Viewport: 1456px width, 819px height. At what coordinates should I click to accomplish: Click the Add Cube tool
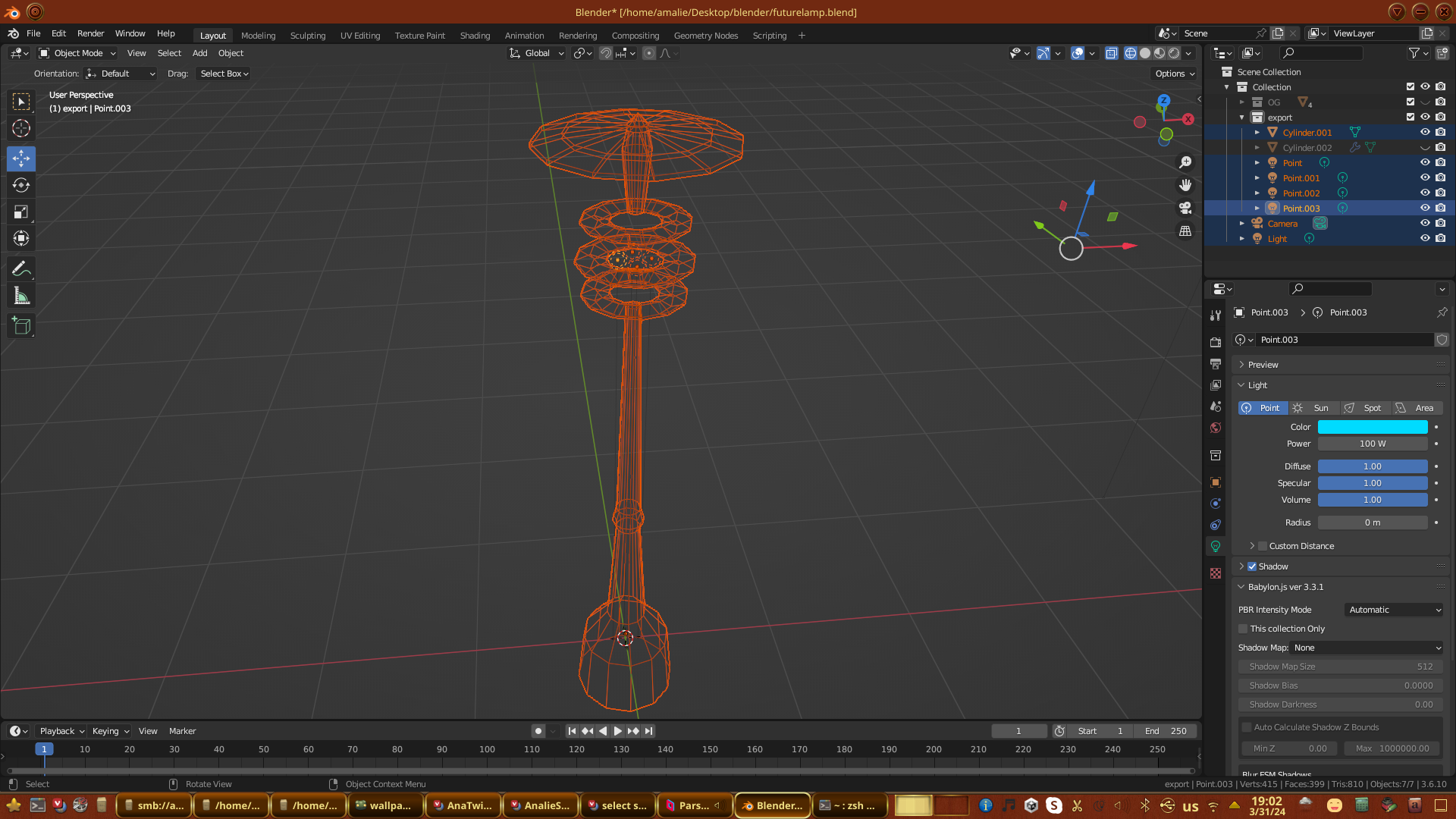coord(21,326)
